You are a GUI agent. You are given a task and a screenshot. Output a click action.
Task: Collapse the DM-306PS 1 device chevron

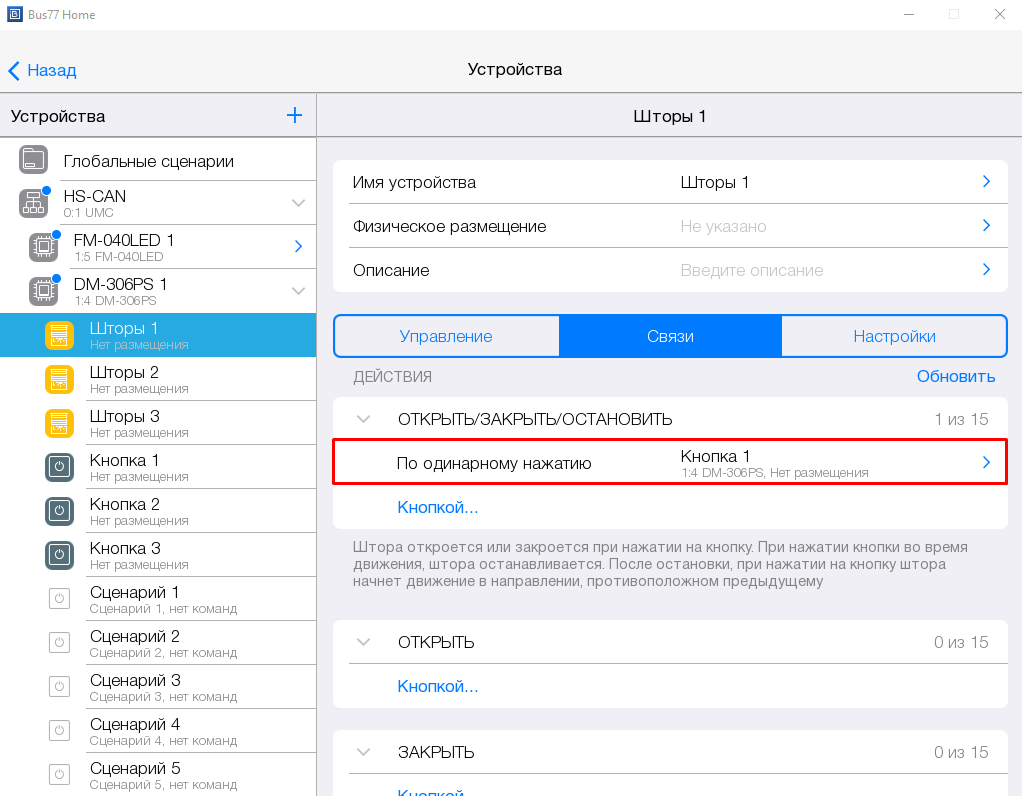coord(298,291)
